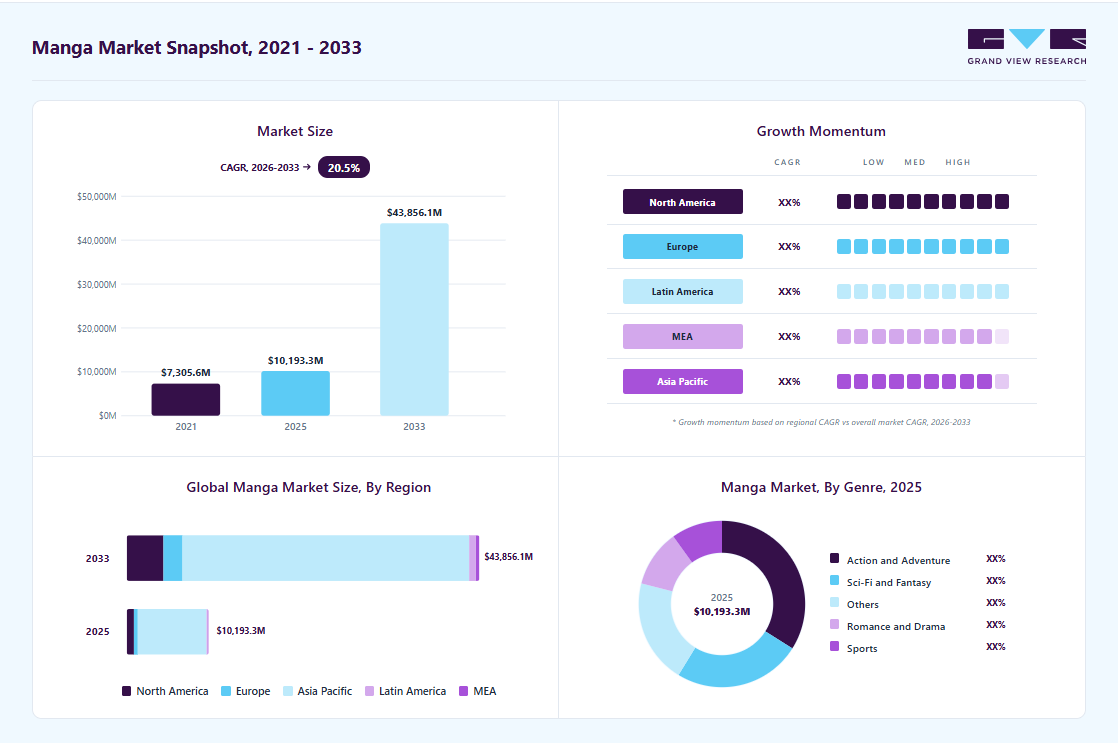Viewport: 1118px width, 743px height.
Task: Click the $10,193.3M label beside the 2025 stacked bar
Action: click(x=241, y=631)
